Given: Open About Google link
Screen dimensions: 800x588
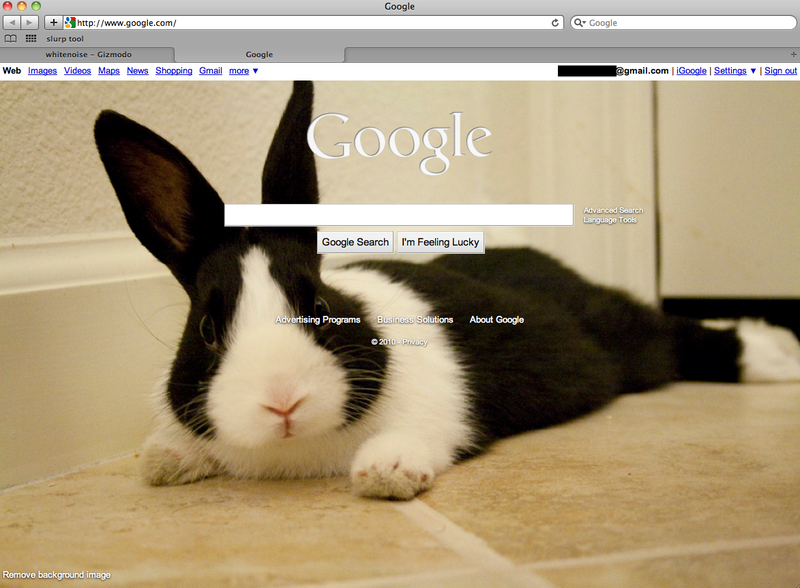Looking at the screenshot, I should 496,320.
